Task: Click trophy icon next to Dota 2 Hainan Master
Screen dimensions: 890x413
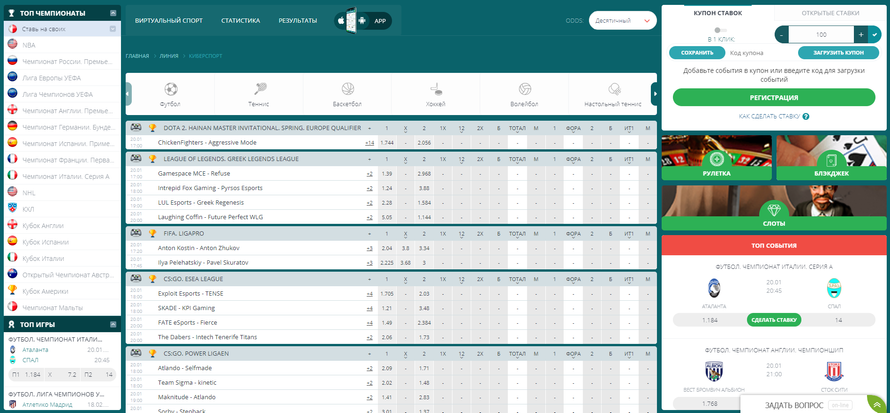Action: 152,128
